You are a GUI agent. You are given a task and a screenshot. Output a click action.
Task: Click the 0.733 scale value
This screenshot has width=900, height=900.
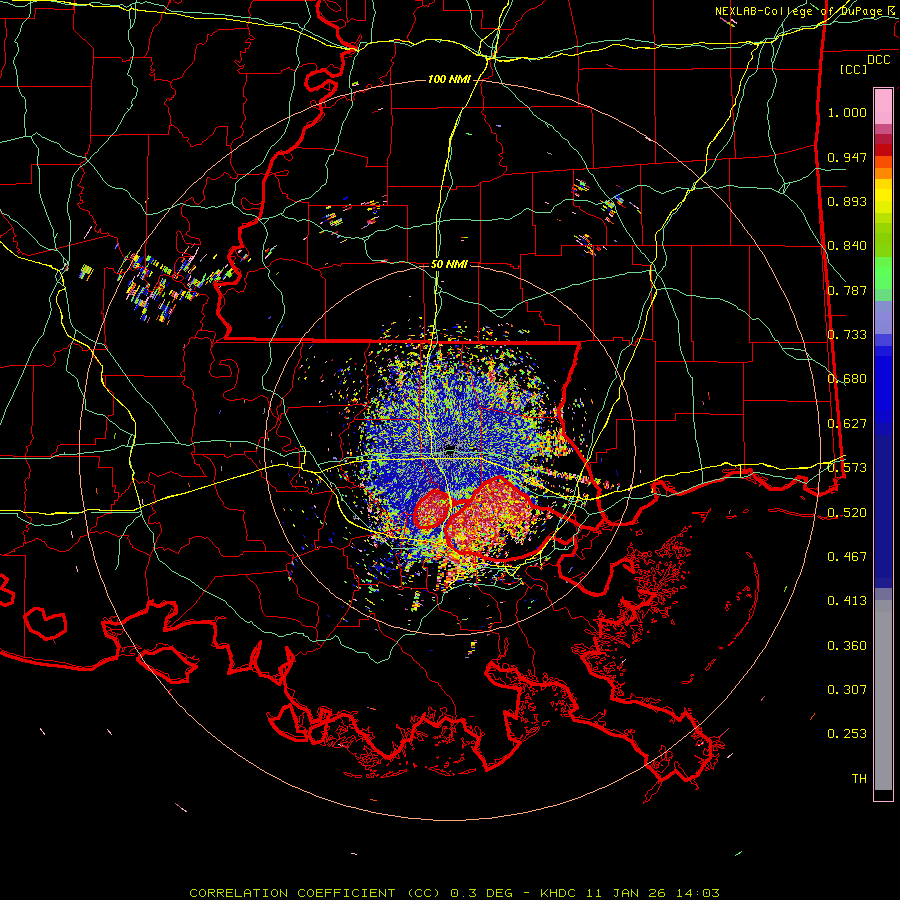pyautogui.click(x=847, y=335)
